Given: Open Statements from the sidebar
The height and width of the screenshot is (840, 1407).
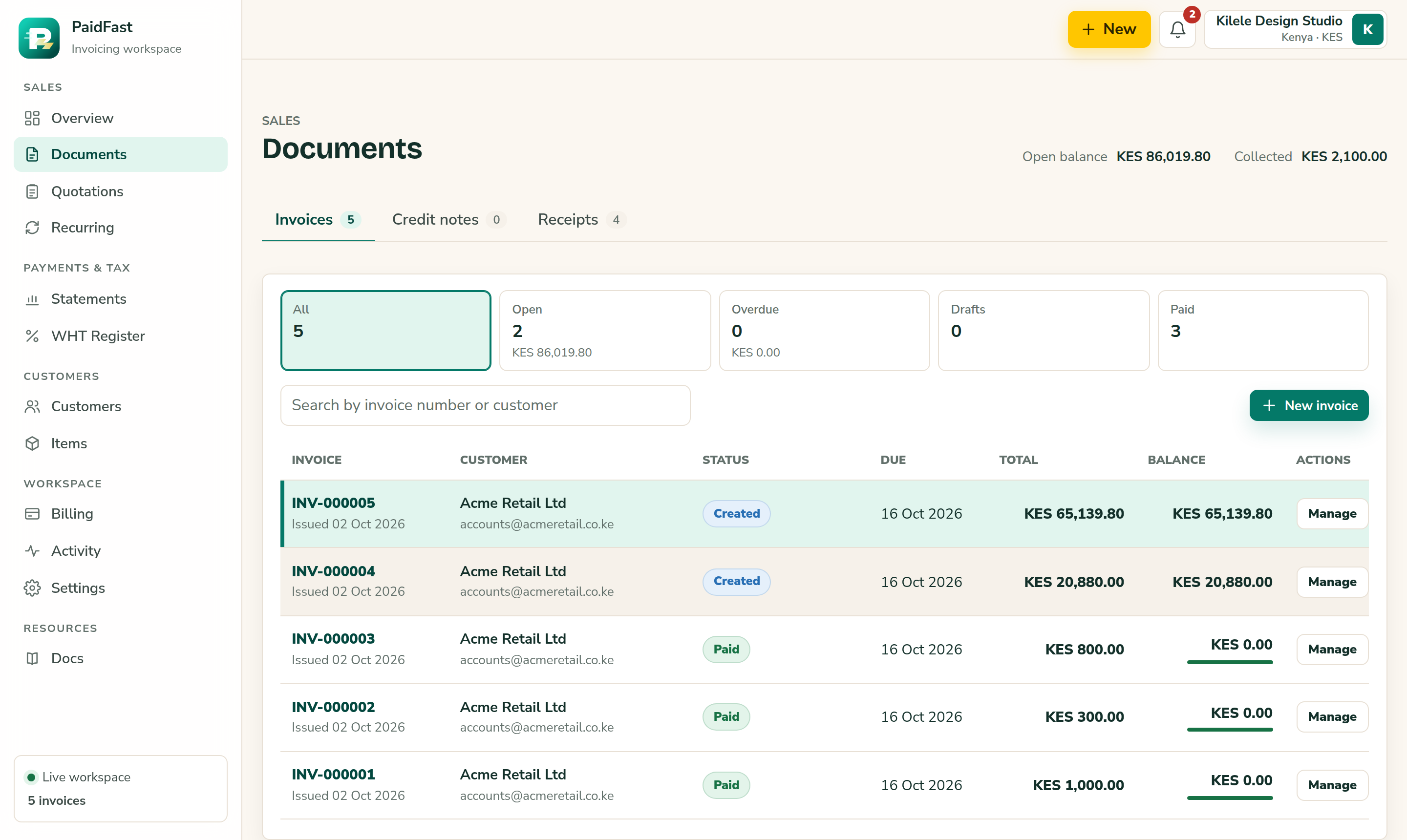Looking at the screenshot, I should pyautogui.click(x=120, y=299).
